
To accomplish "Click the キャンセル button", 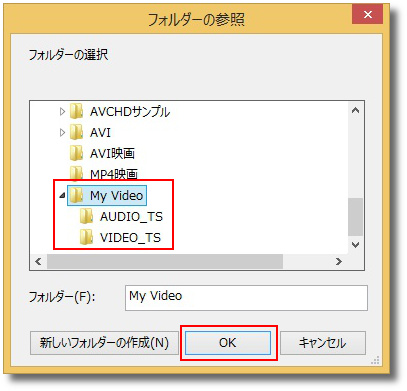I will [x=323, y=343].
